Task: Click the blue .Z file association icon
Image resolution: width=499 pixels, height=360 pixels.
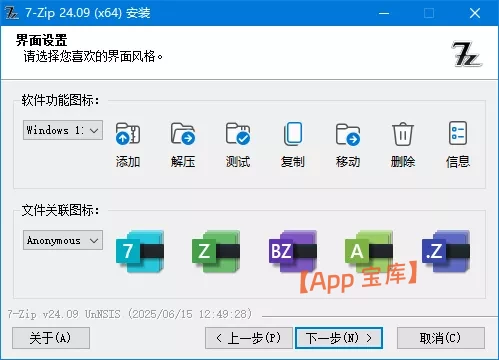Action: click(446, 251)
